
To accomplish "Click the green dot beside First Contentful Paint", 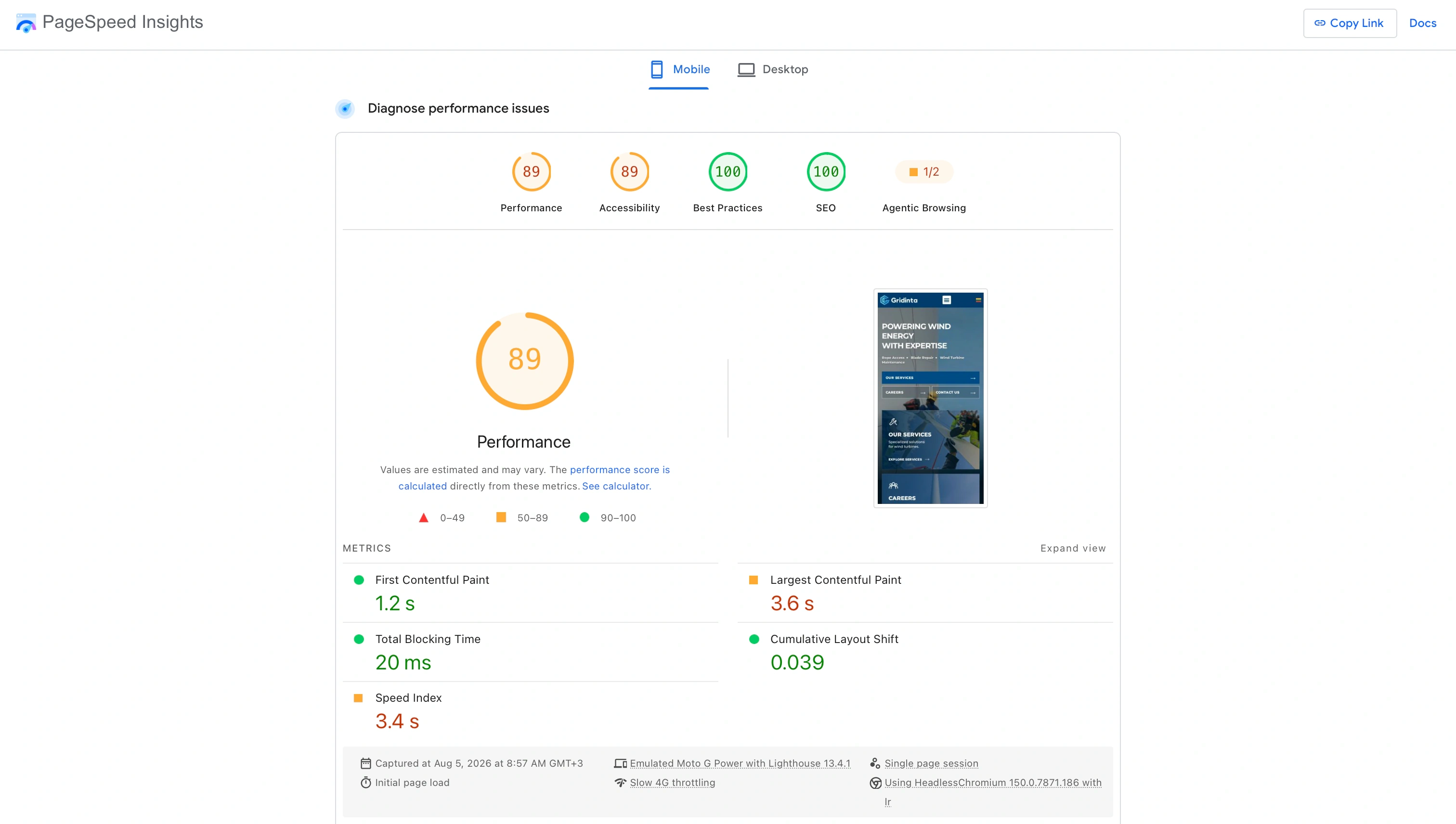I will tap(358, 580).
